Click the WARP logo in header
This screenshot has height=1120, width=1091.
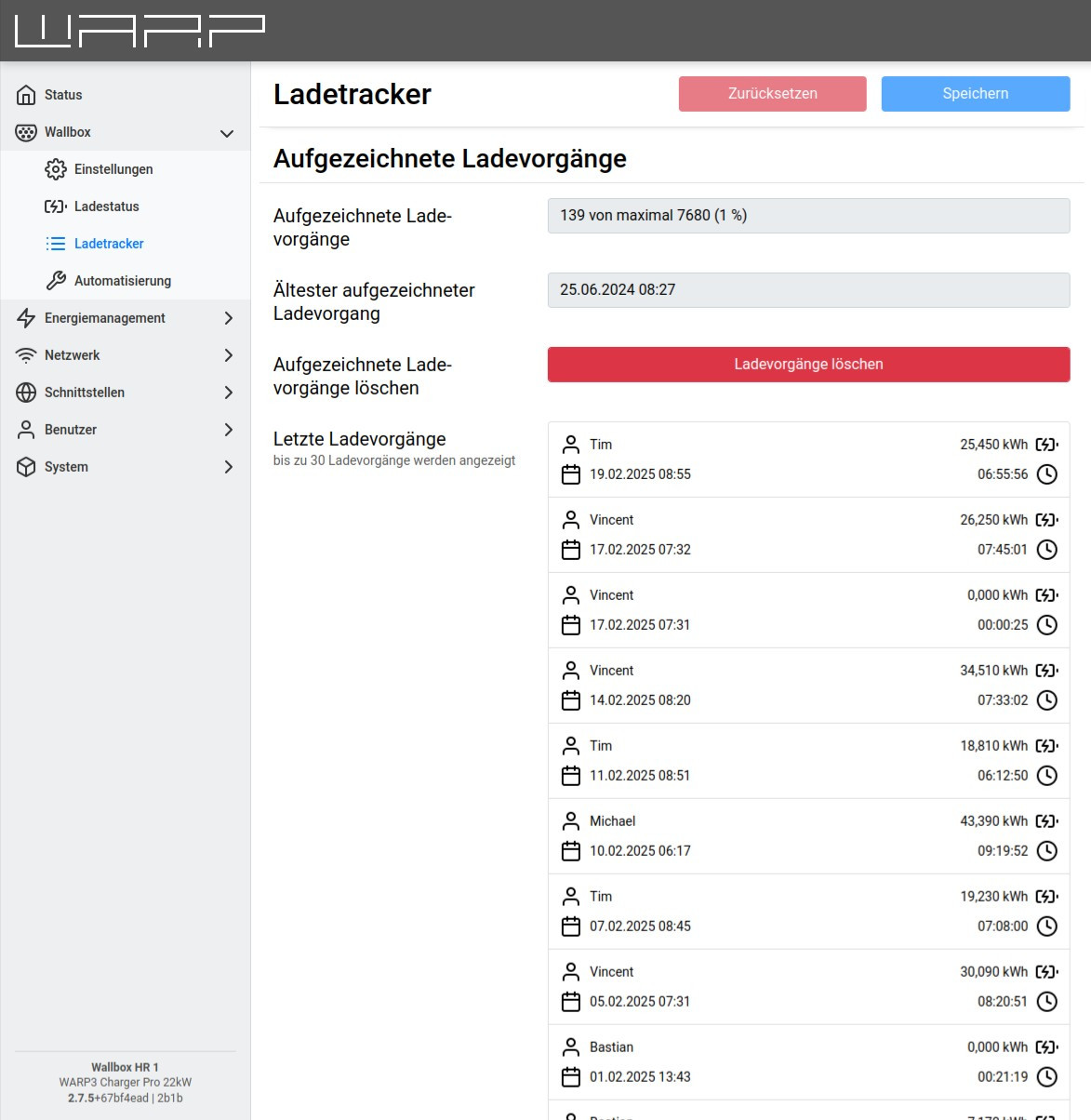(140, 31)
